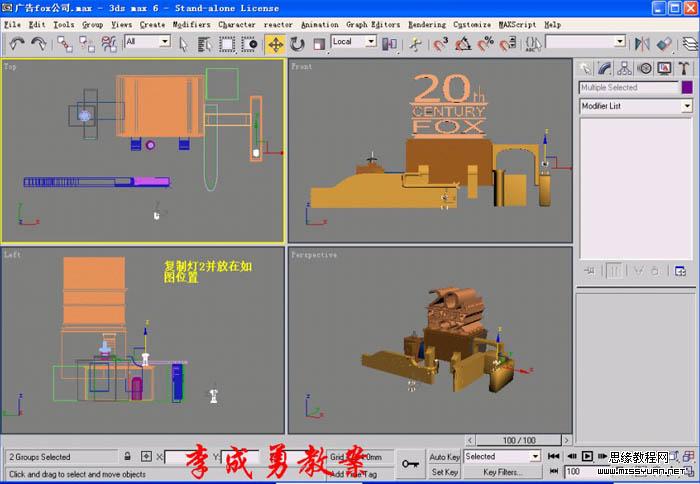
Task: Toggle the Angle Snap icon
Action: pos(463,44)
